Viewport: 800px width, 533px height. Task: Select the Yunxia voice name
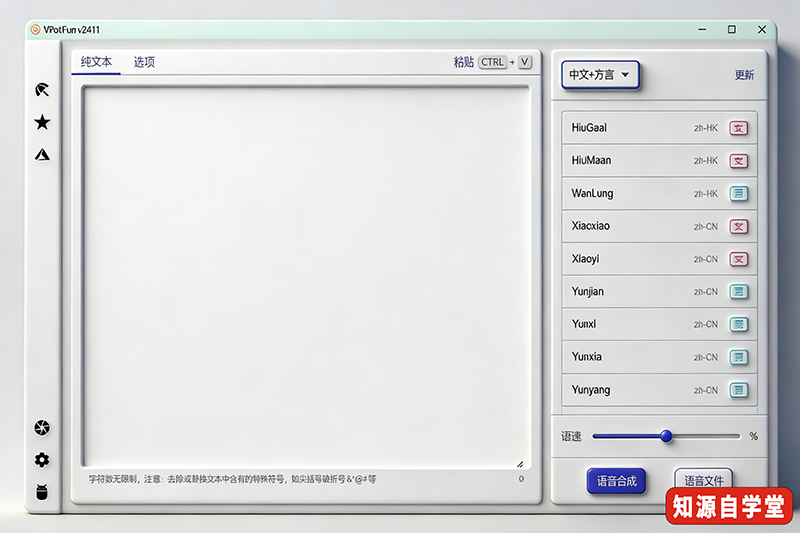(587, 357)
